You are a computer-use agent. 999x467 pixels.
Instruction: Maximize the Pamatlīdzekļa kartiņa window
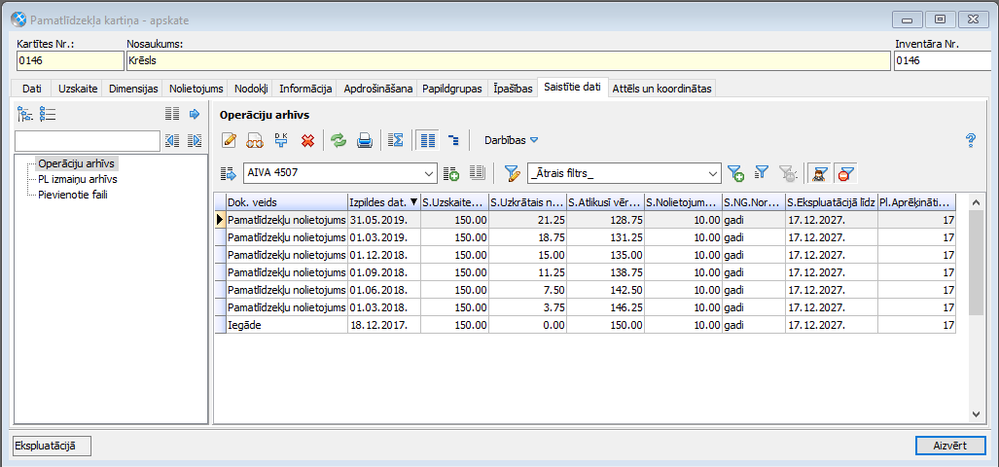pos(940,20)
